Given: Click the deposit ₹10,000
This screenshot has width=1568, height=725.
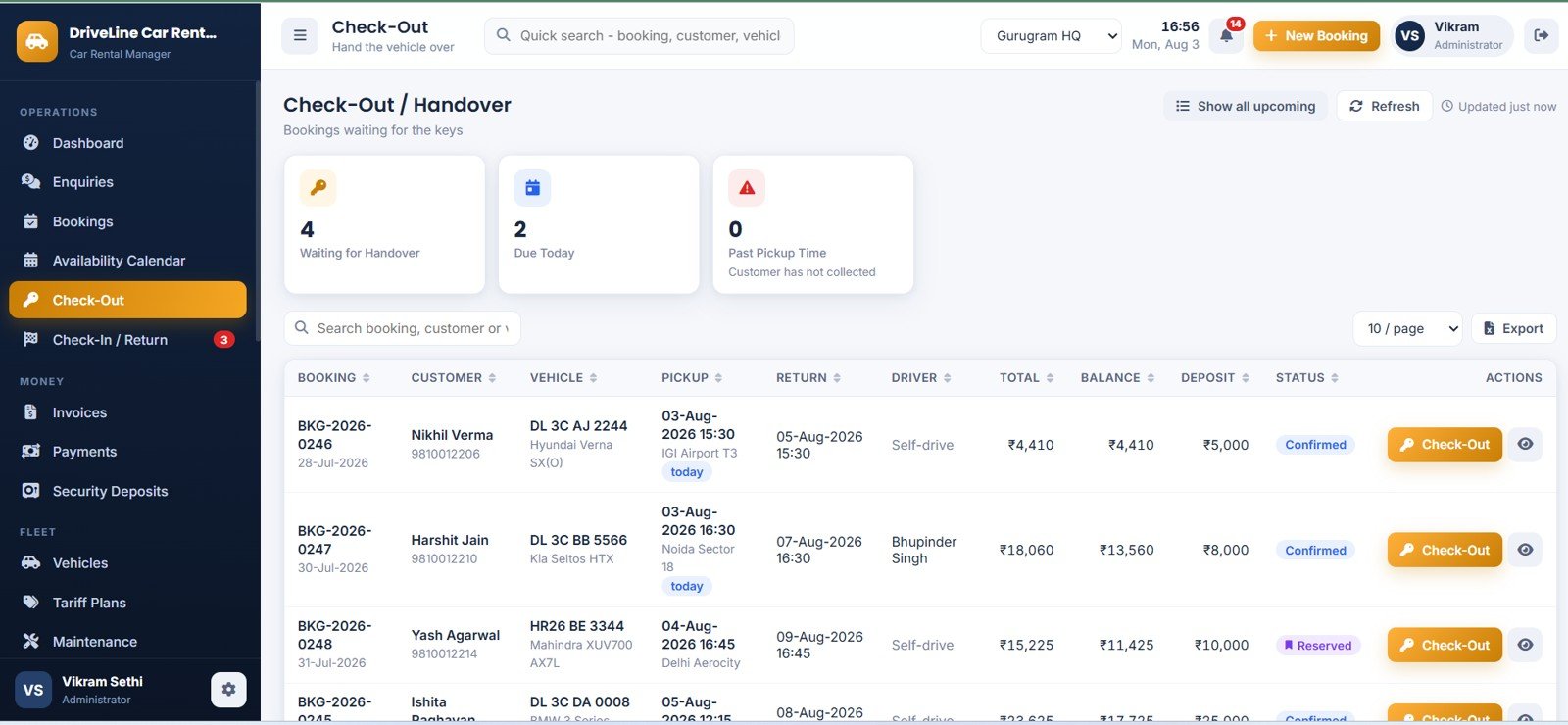Looking at the screenshot, I should 1221,646.
